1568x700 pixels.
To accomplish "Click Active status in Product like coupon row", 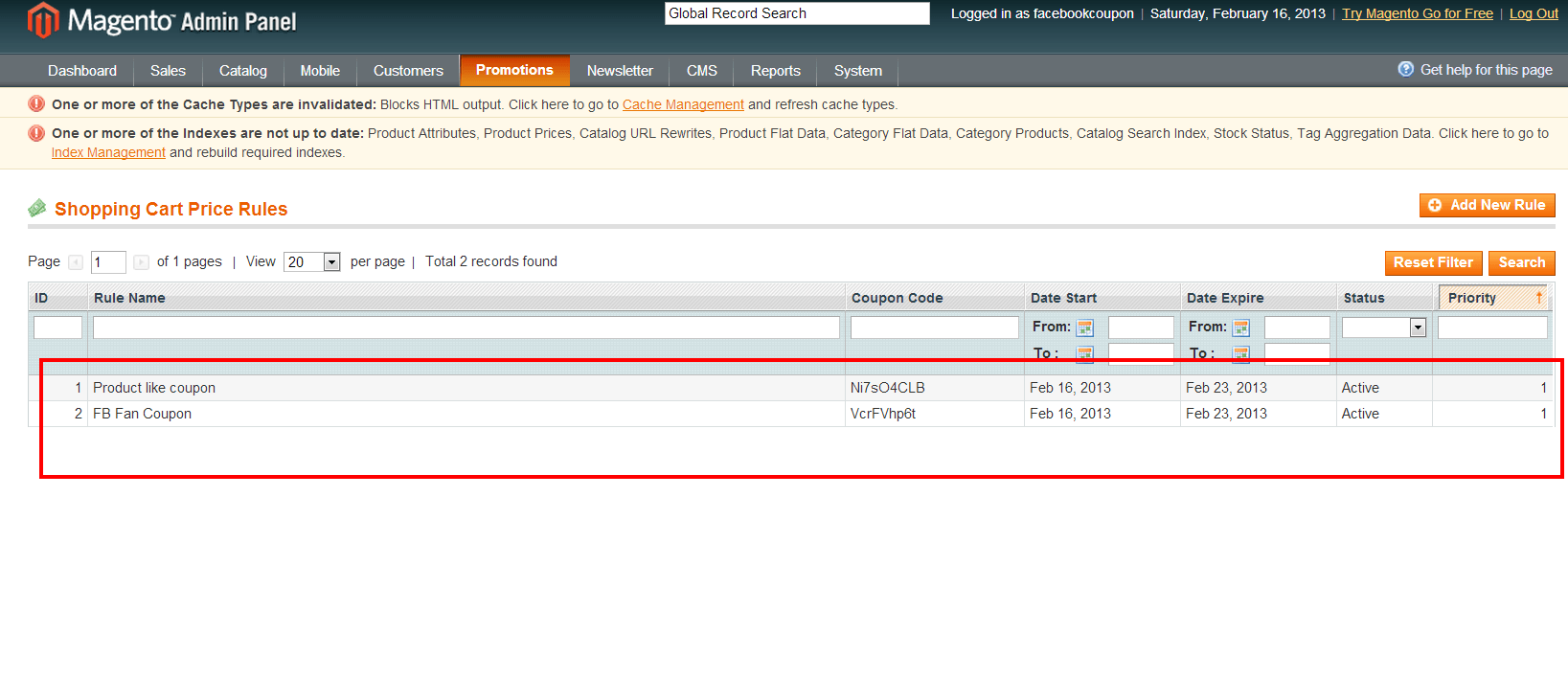I will pos(1360,388).
